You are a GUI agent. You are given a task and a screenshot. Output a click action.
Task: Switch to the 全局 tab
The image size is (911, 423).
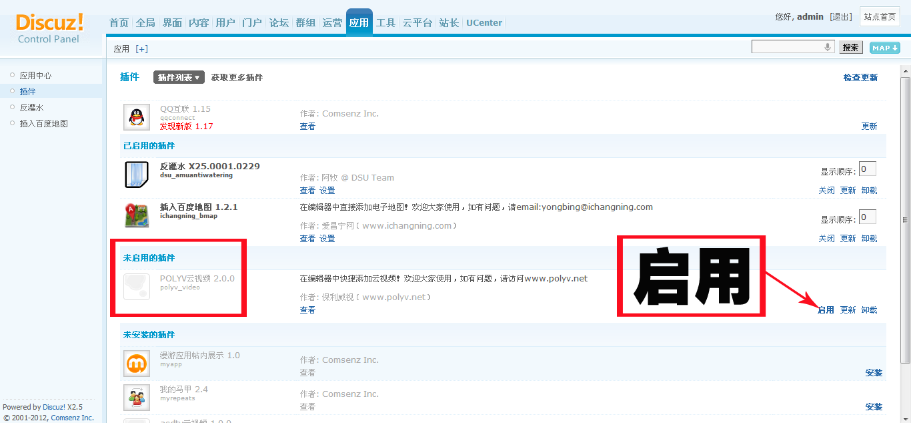[145, 23]
